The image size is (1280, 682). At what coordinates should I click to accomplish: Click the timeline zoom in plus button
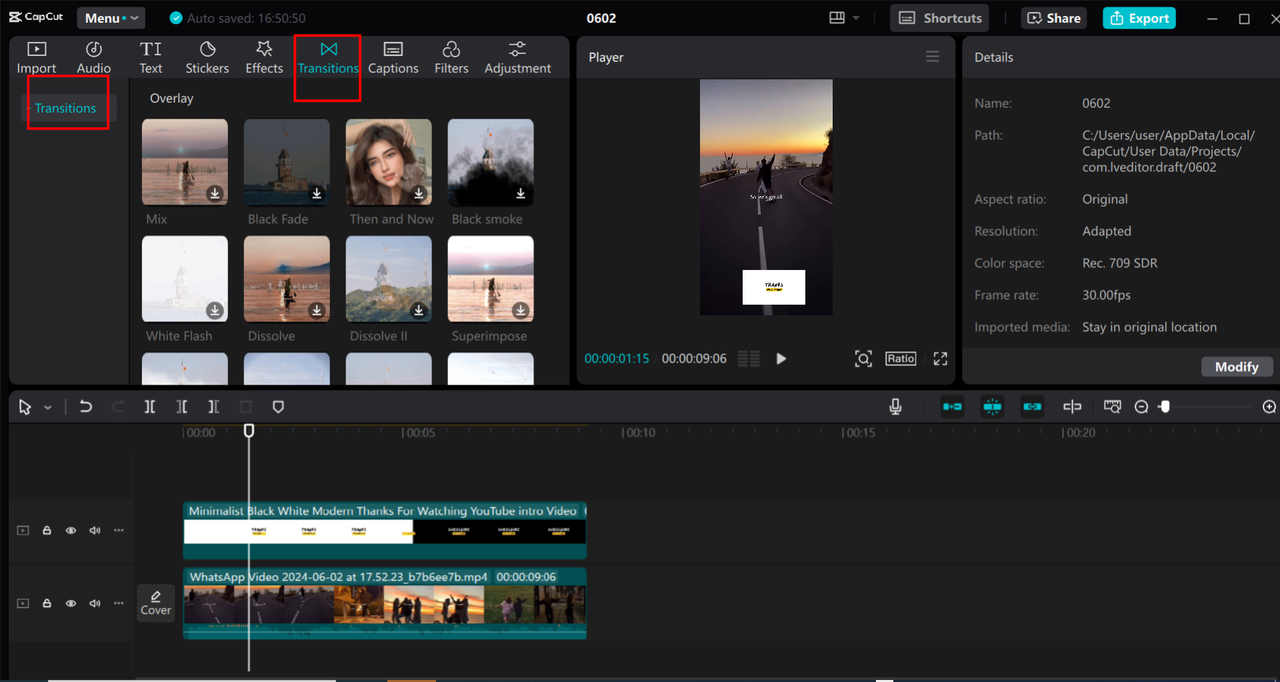pyautogui.click(x=1269, y=407)
